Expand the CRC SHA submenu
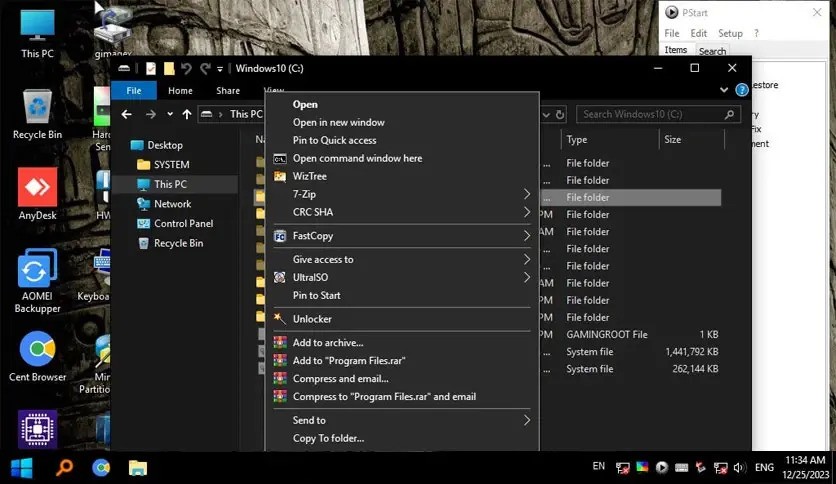Viewport: 836px width, 484px height. coord(527,212)
